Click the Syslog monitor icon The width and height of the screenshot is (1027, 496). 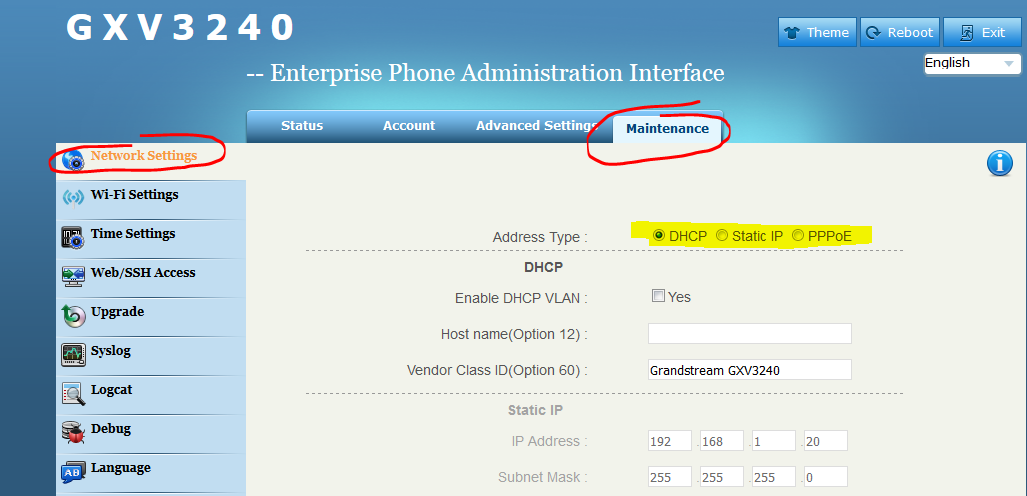(73, 354)
